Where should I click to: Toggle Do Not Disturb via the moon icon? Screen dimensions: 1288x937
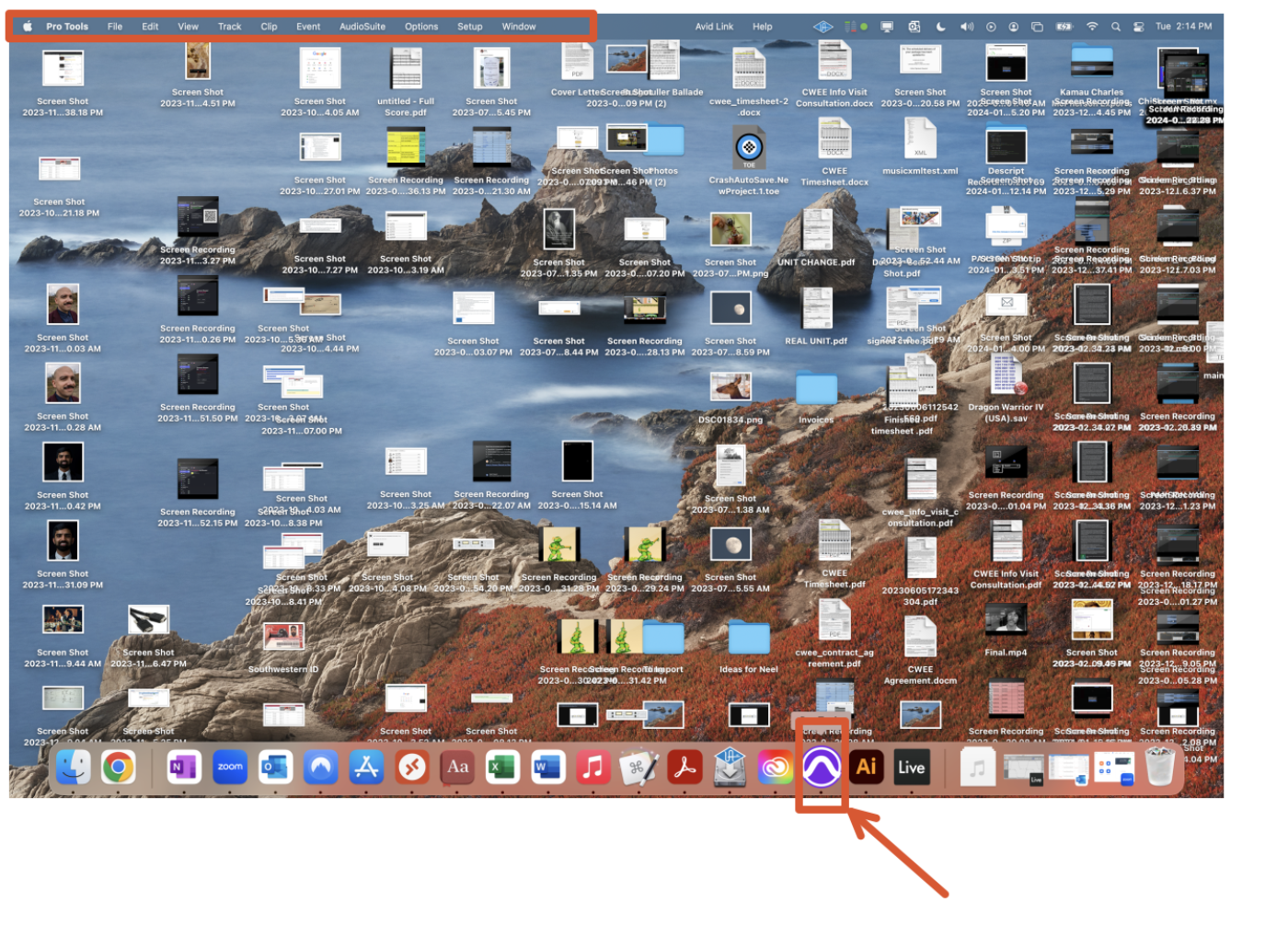tap(940, 27)
